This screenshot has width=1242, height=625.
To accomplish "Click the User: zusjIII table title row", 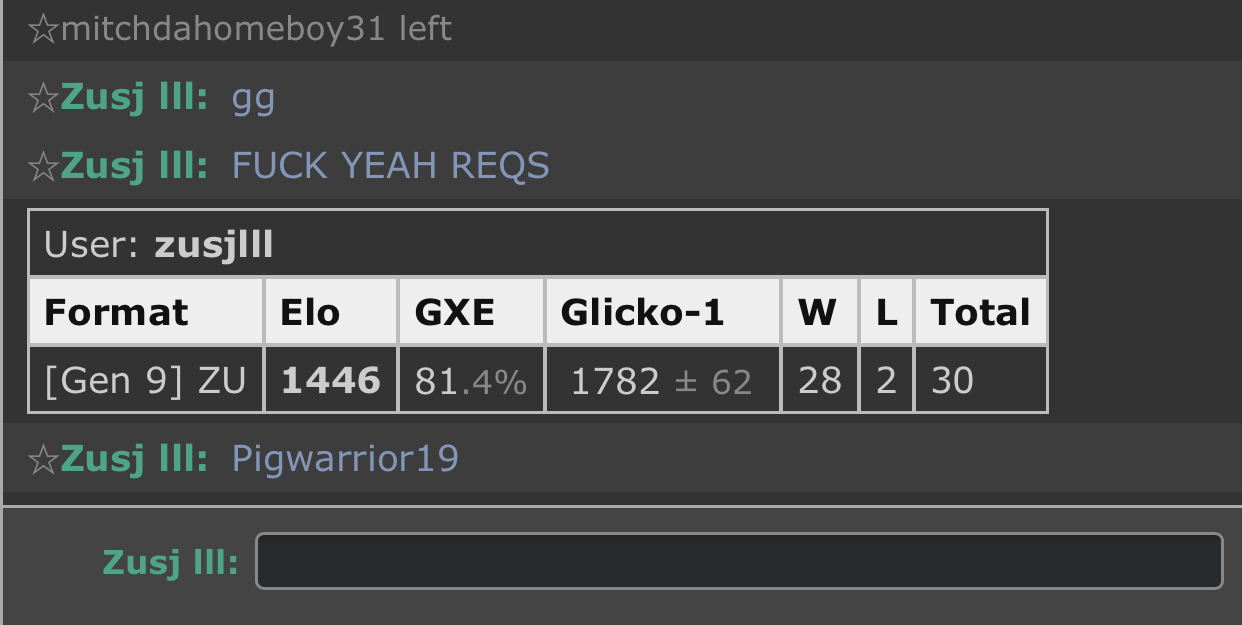I will point(538,244).
